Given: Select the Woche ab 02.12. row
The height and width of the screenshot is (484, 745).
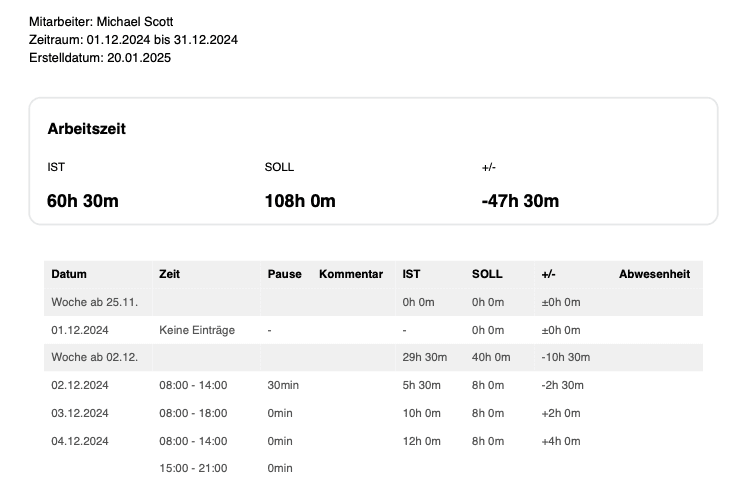Looking at the screenshot, I should point(373,357).
